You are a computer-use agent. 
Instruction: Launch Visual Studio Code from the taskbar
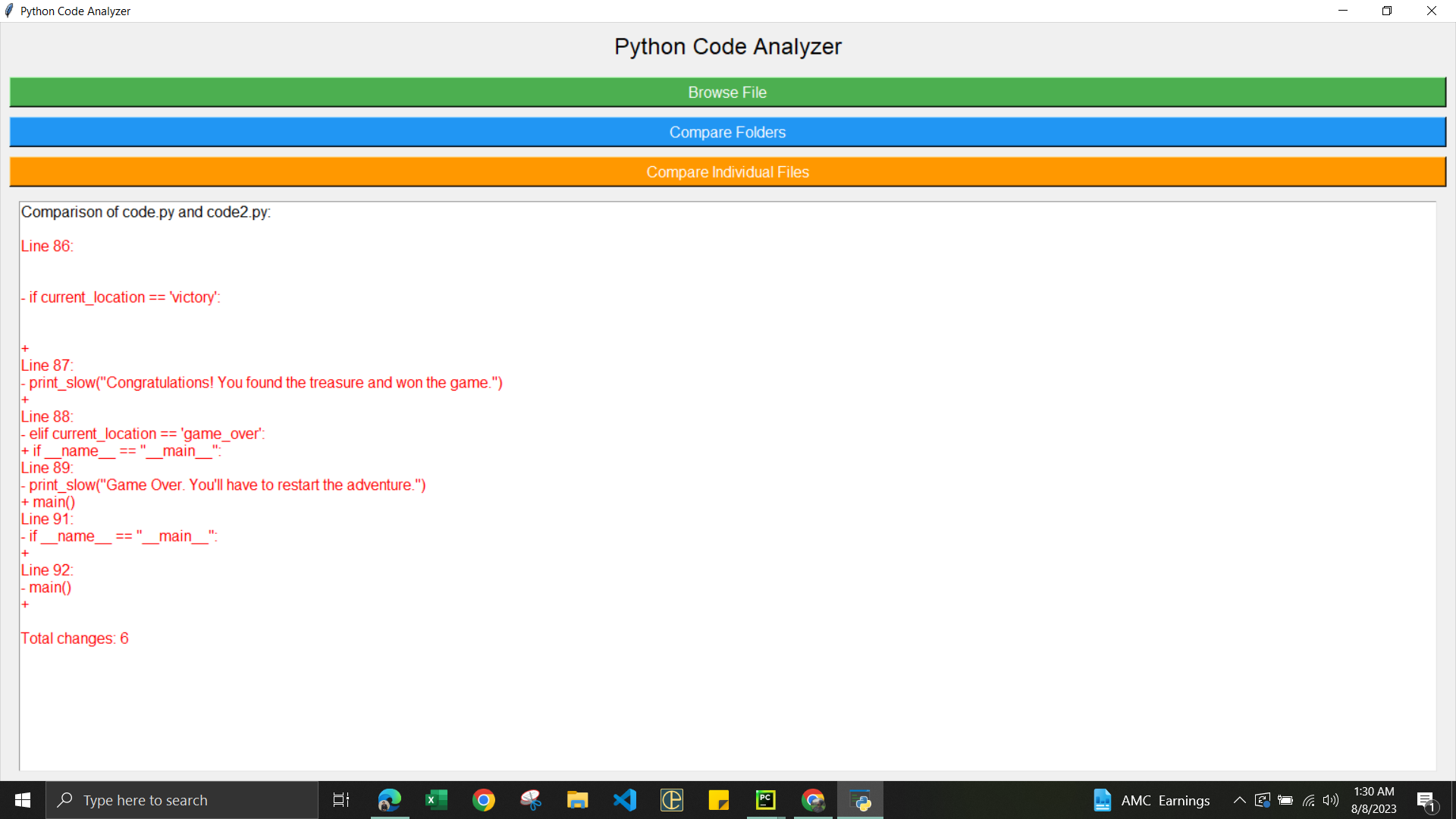pos(625,800)
